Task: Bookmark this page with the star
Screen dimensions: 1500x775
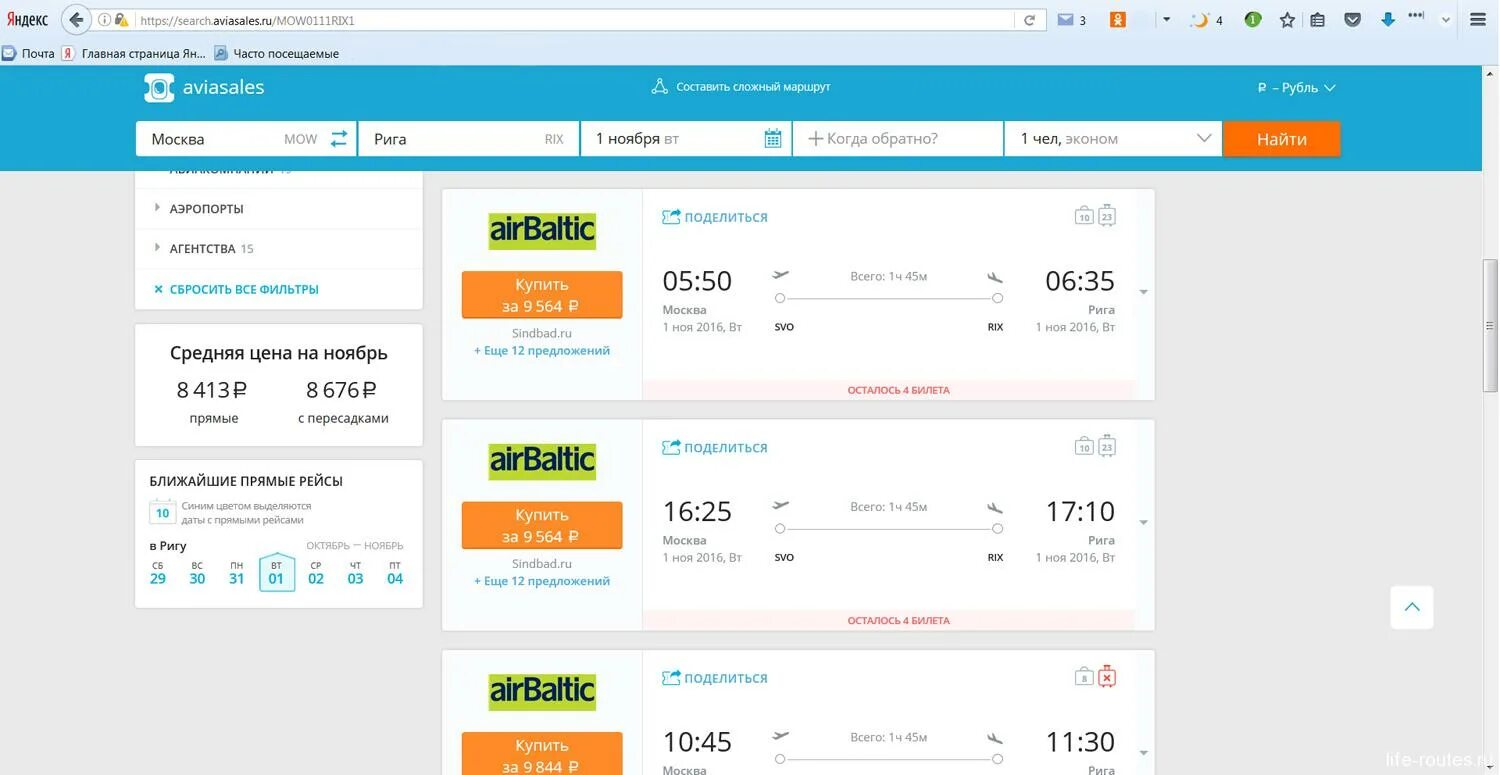Action: tap(1287, 20)
